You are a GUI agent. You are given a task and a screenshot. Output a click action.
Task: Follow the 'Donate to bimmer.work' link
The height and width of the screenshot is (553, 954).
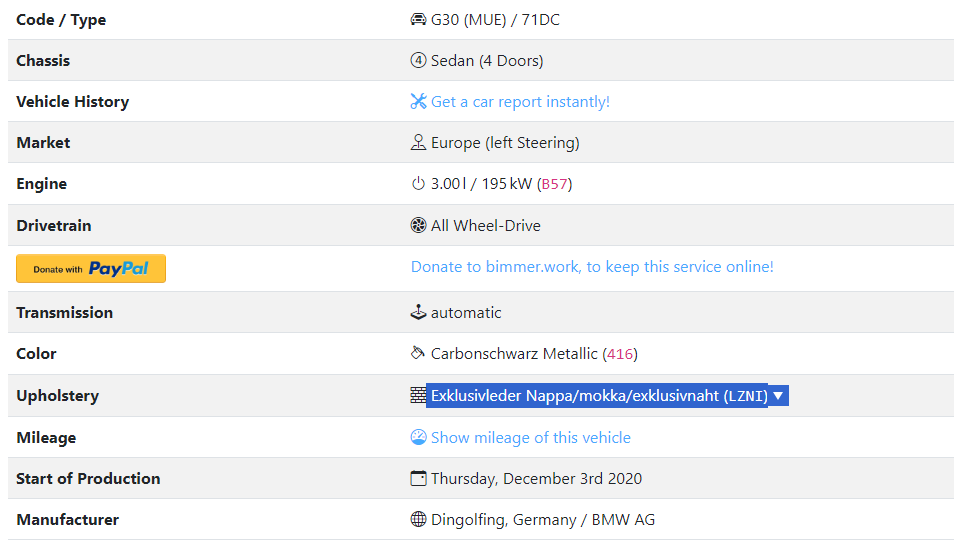(592, 267)
